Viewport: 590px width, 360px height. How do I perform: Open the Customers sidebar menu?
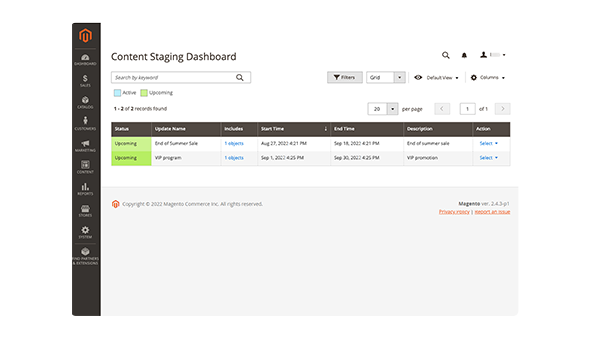coord(85,124)
